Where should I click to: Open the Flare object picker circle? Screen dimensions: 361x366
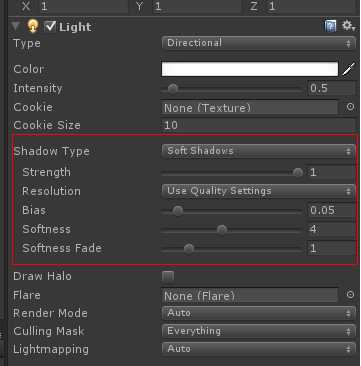coord(350,295)
